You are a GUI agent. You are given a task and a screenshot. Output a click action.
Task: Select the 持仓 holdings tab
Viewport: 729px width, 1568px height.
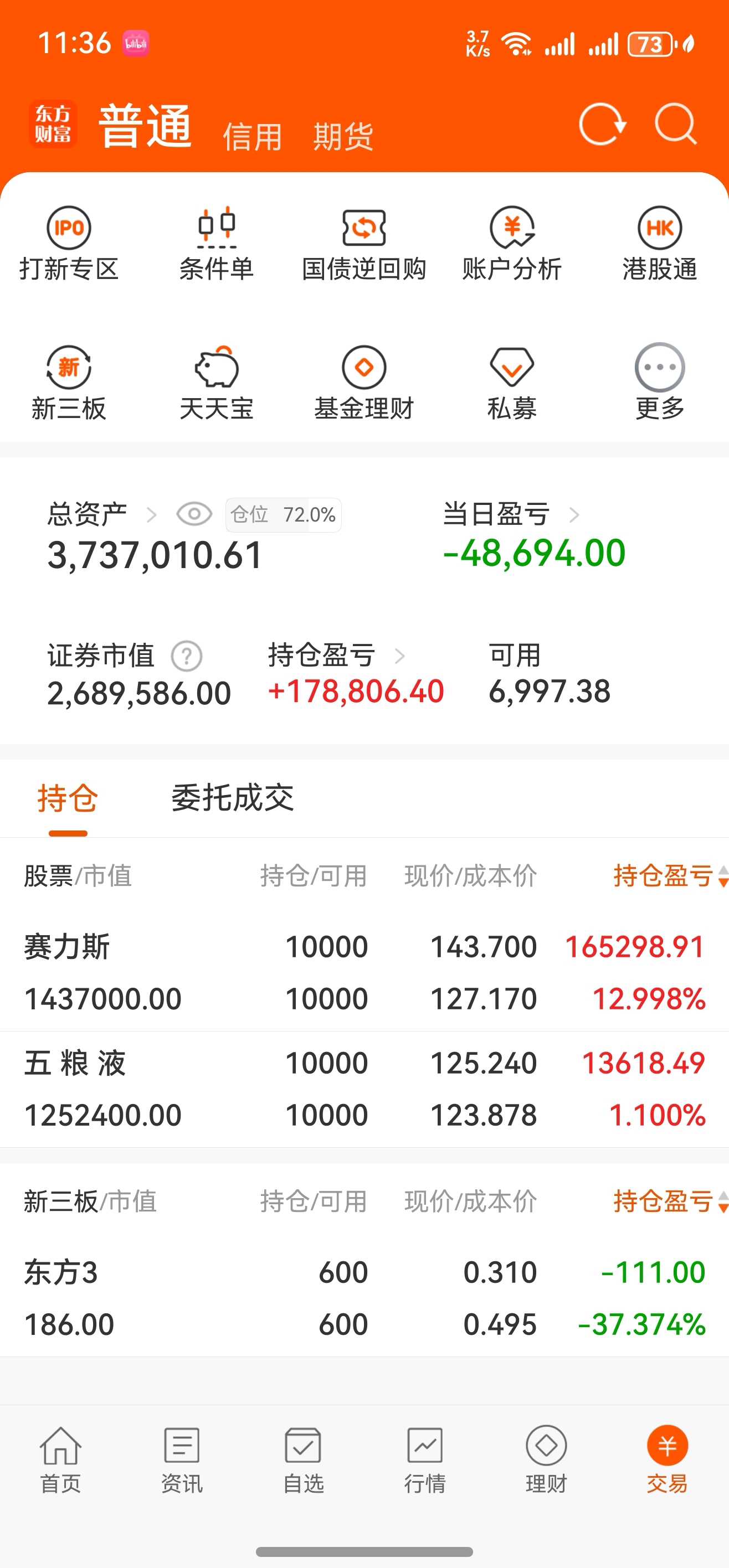[68, 798]
